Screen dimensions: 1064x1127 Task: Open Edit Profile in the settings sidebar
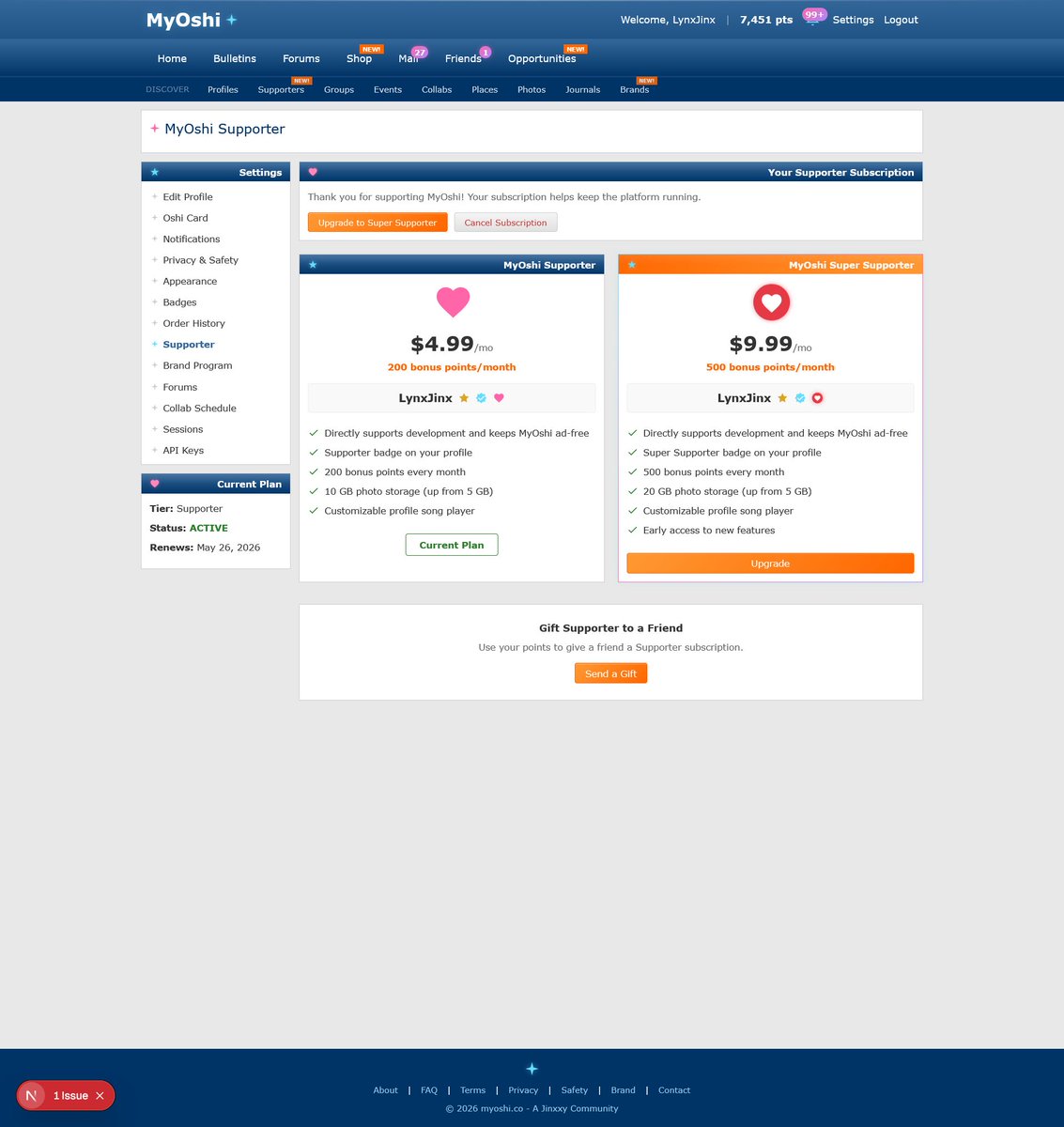(x=188, y=197)
